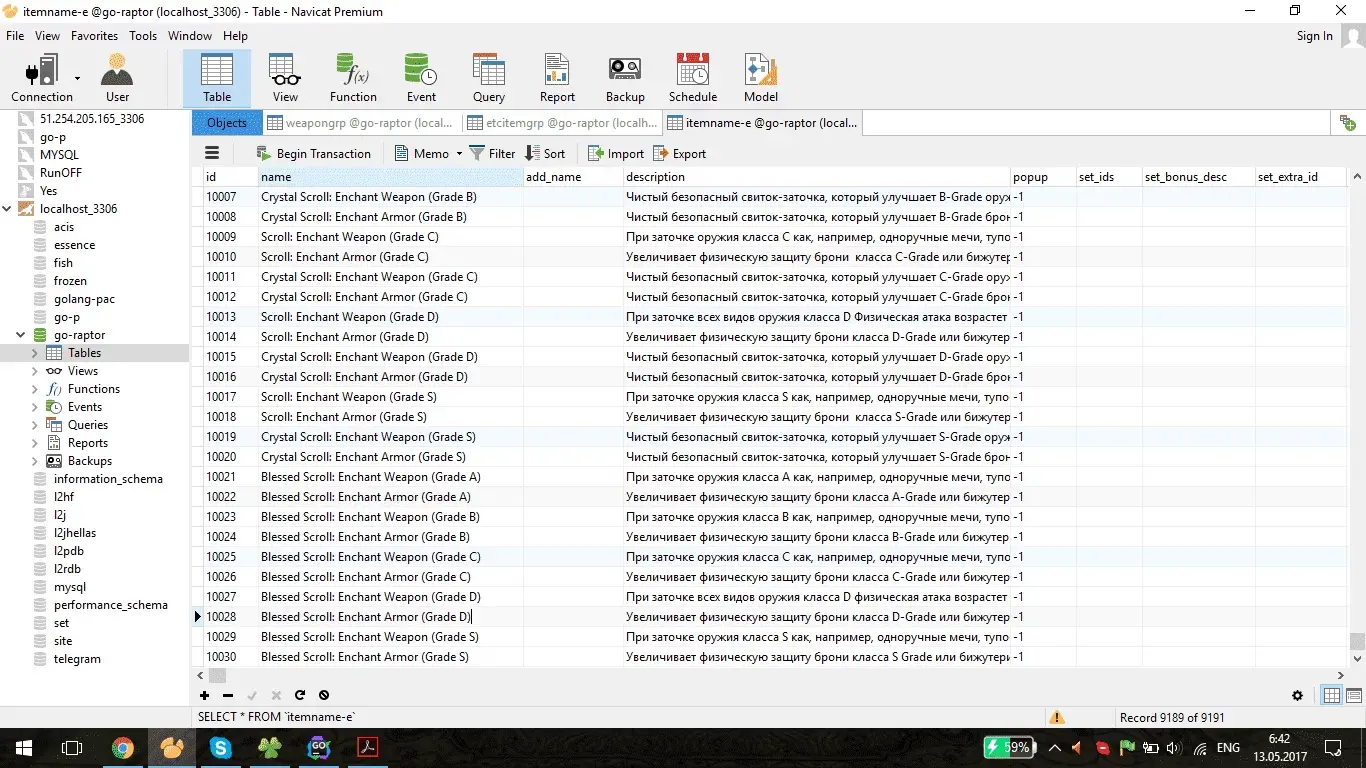Click the warning icon in the status bar
The width and height of the screenshot is (1366, 768).
[1057, 717]
